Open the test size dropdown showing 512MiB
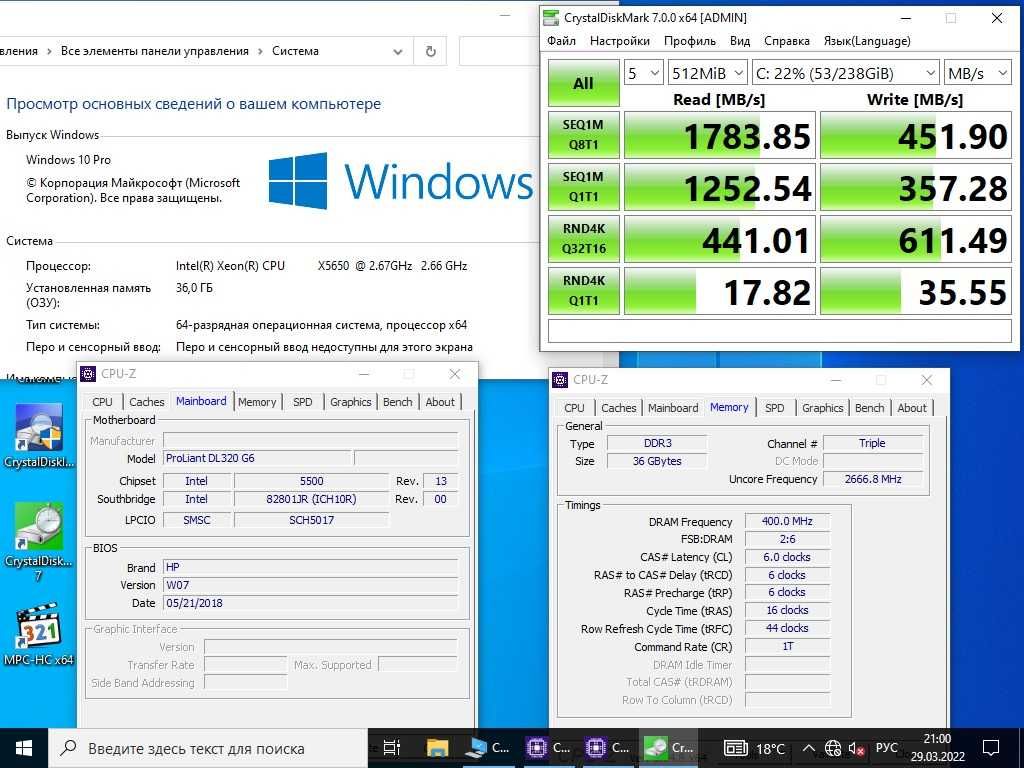Image resolution: width=1024 pixels, height=768 pixels. click(x=708, y=73)
